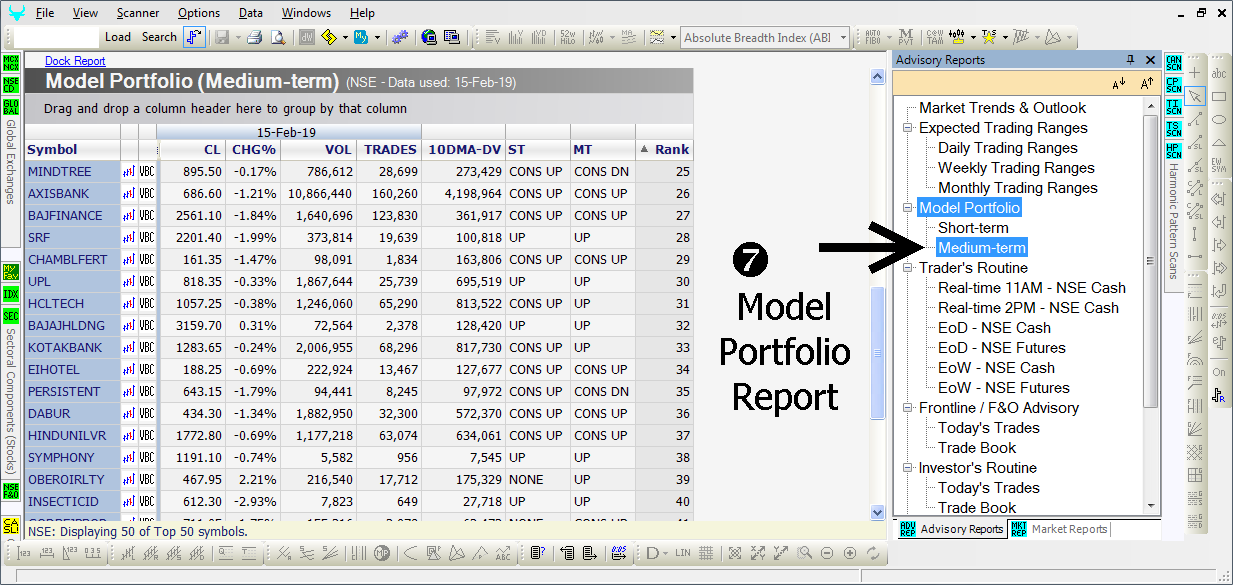Open the Options menu
The width and height of the screenshot is (1233, 585).
pyautogui.click(x=199, y=13)
